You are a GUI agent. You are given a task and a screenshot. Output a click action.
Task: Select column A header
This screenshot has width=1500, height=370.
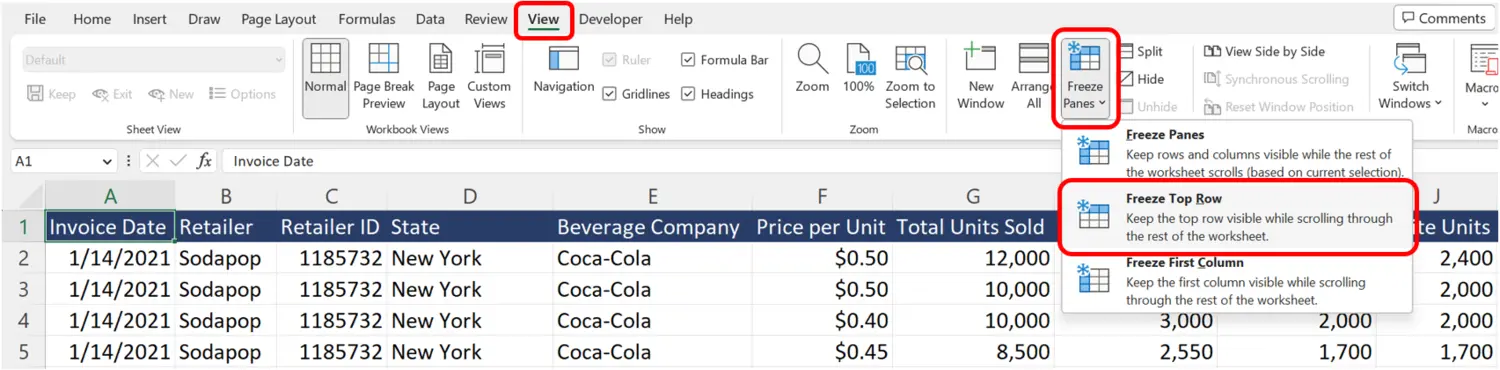110,196
